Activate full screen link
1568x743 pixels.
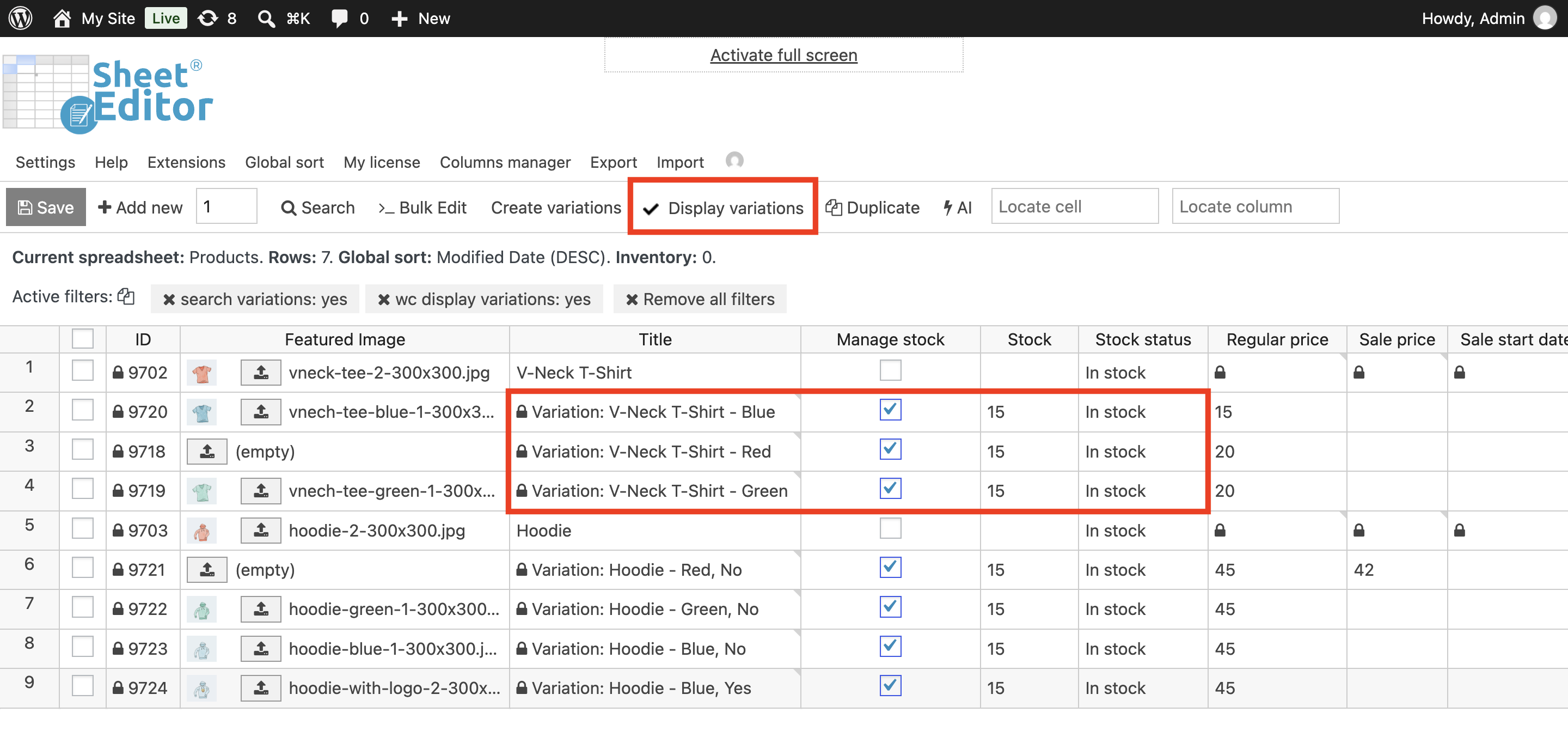coord(783,55)
